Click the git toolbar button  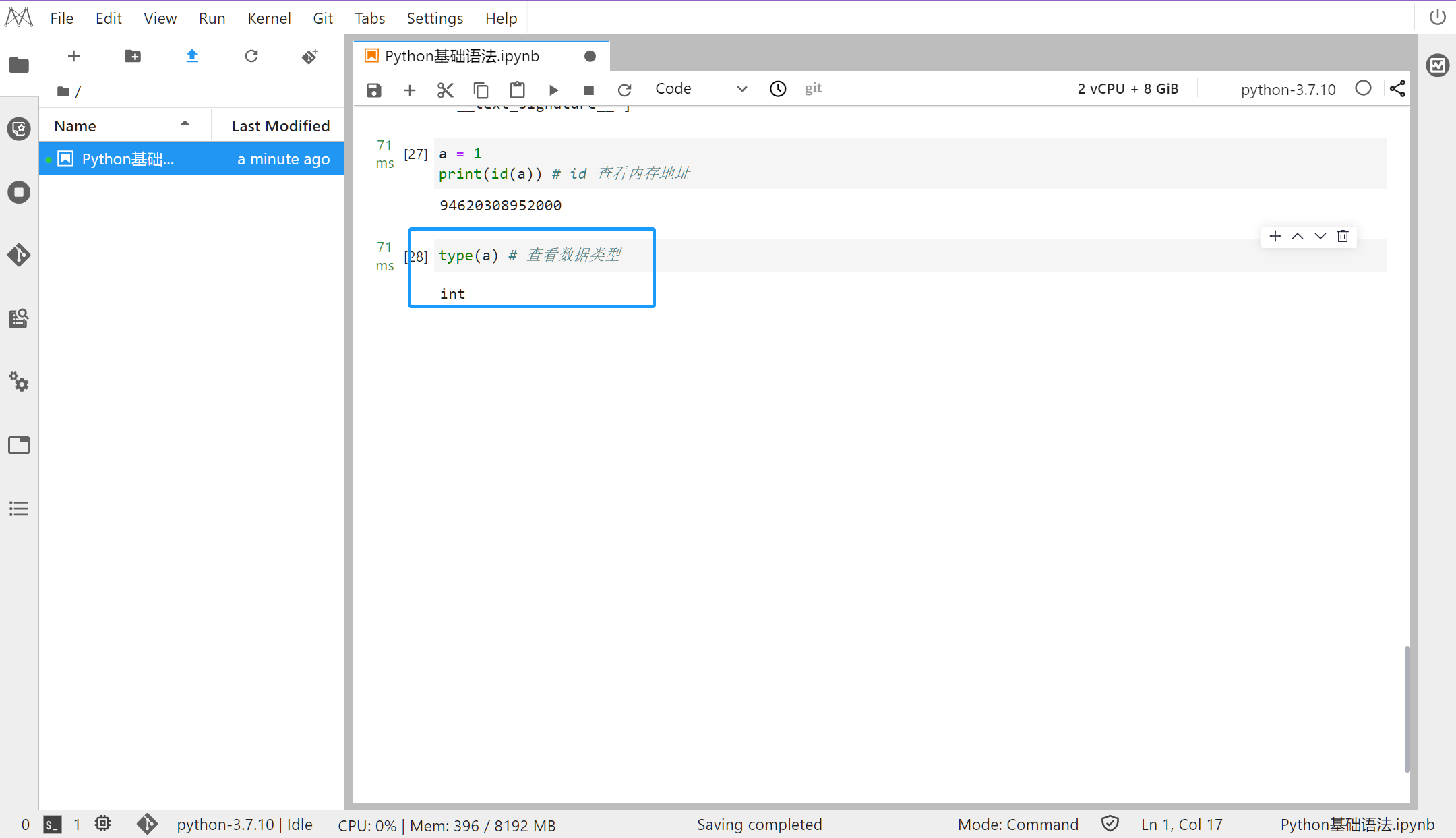point(813,88)
